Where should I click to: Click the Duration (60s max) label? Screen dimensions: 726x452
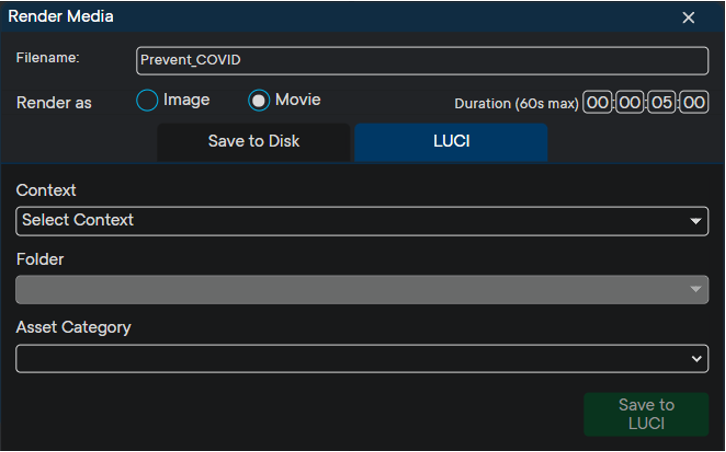(x=516, y=104)
